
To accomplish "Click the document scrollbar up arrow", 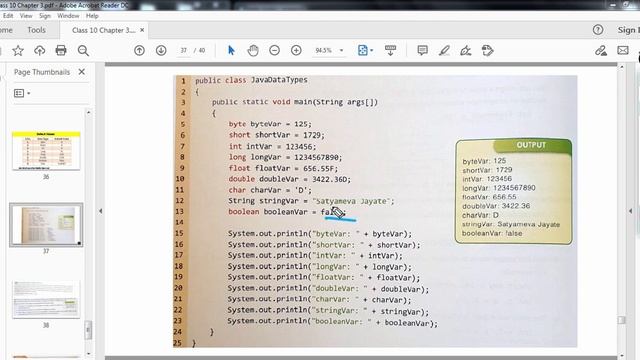I will pyautogui.click(x=622, y=67).
